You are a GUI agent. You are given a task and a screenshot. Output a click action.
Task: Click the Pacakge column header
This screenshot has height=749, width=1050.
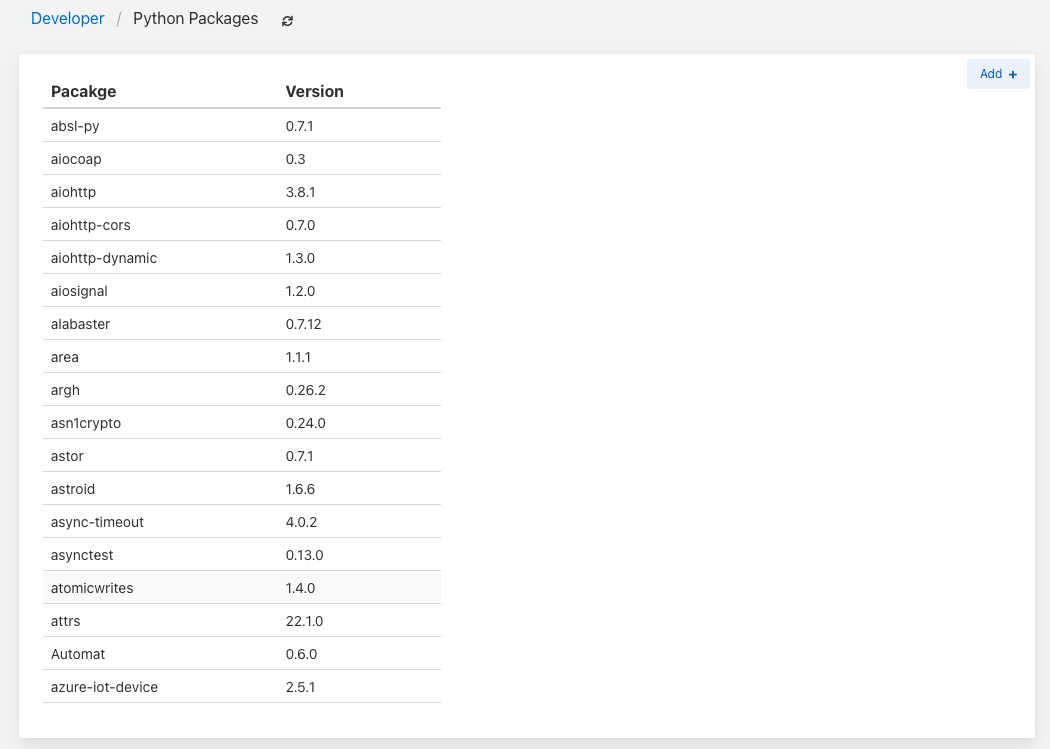84,91
